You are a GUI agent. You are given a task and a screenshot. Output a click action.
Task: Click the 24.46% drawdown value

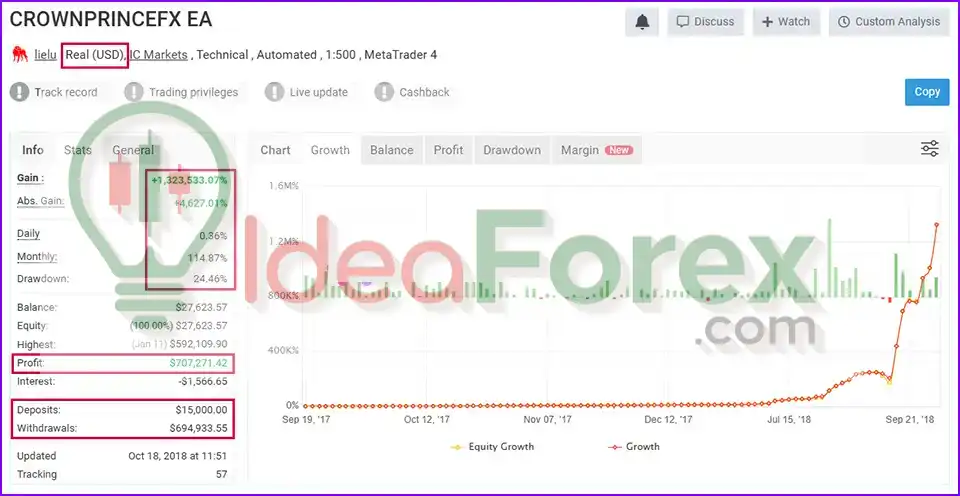[x=210, y=279]
